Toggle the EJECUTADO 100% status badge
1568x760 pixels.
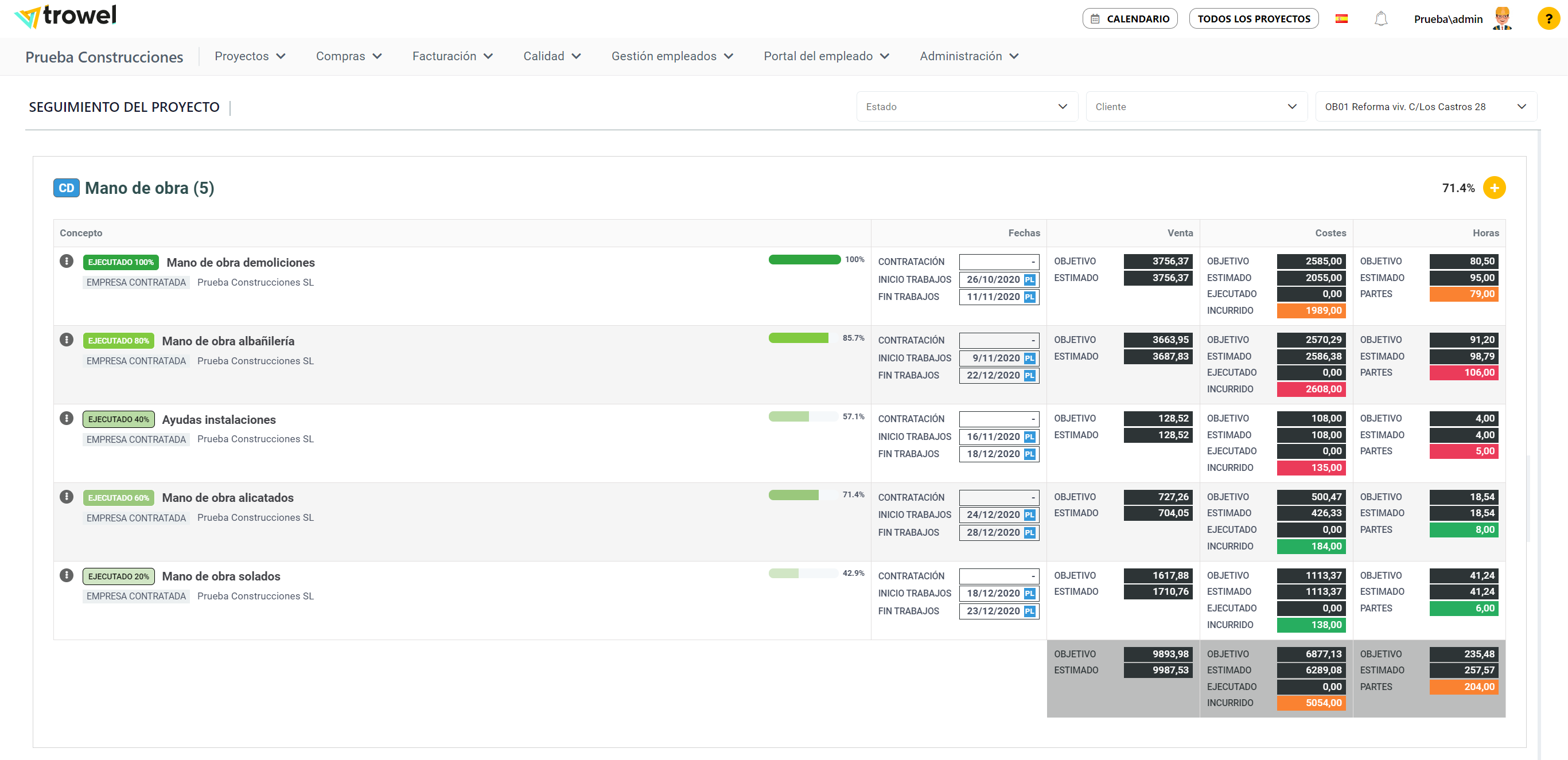click(120, 262)
